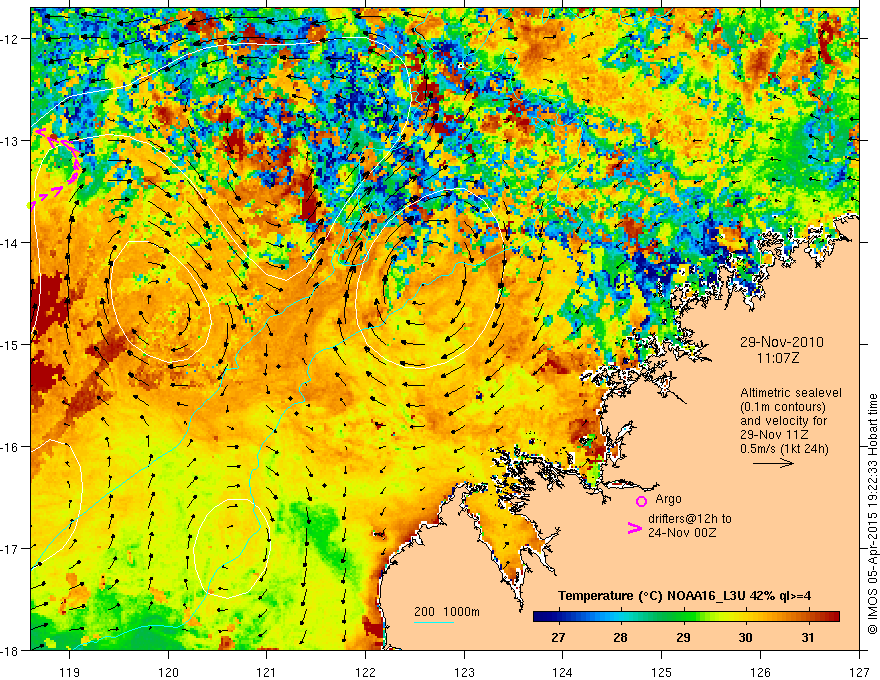
Task: Click longitude axis label 120
Action: pos(168,673)
